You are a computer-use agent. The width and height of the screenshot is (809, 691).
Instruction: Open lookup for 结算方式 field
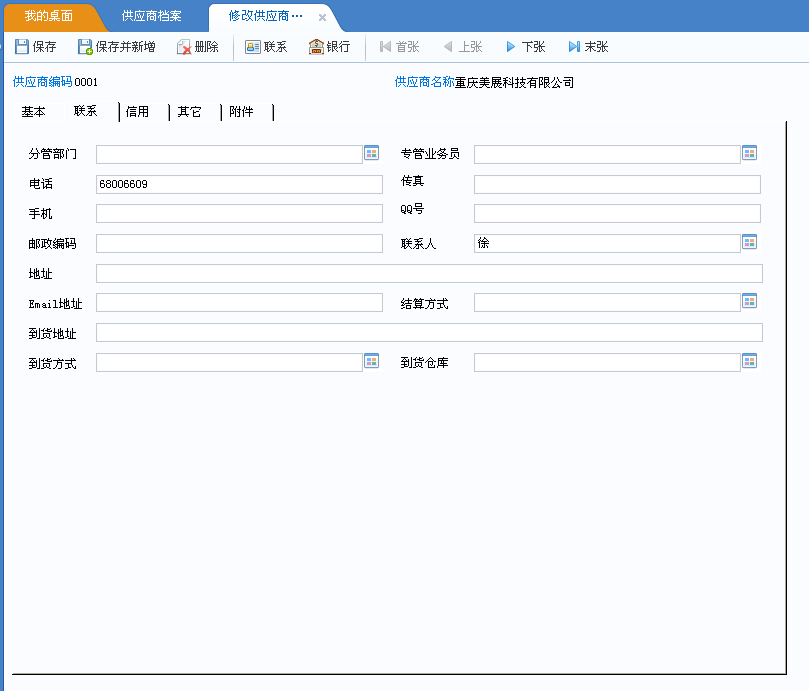click(x=750, y=301)
